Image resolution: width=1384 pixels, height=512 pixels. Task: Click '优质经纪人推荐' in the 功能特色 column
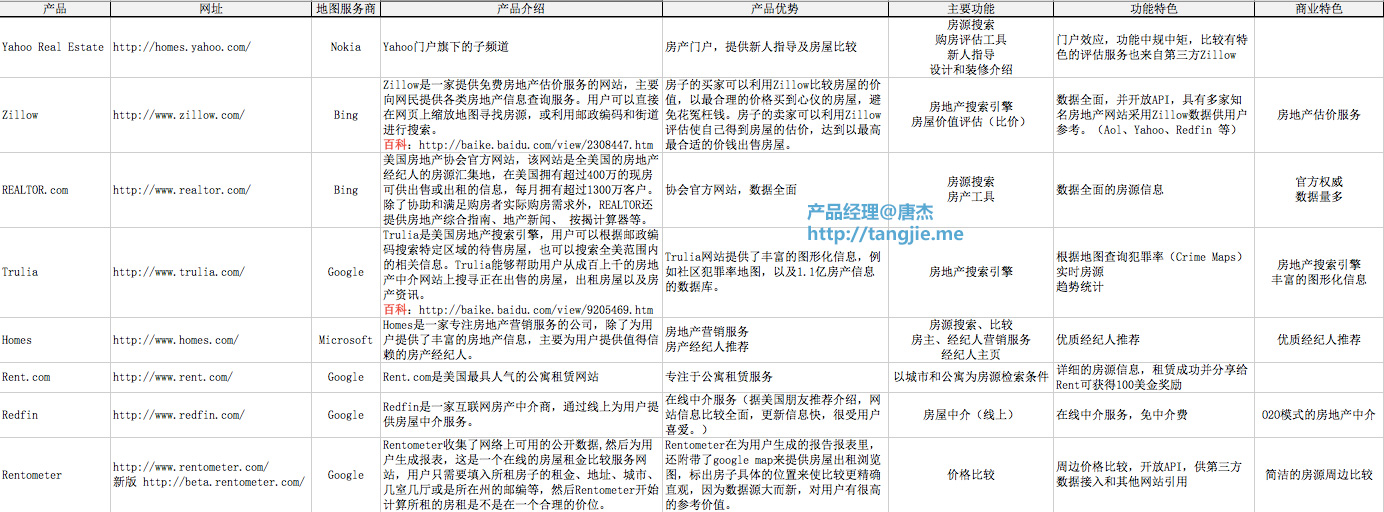[1154, 340]
